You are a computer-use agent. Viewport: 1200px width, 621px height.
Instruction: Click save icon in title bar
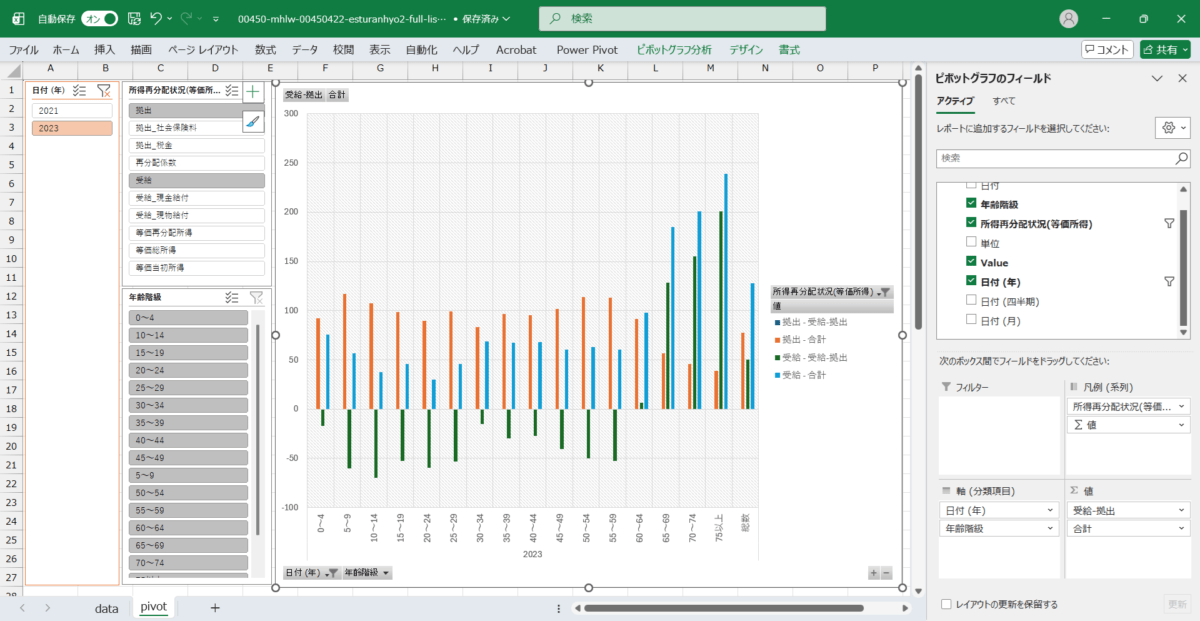point(133,19)
